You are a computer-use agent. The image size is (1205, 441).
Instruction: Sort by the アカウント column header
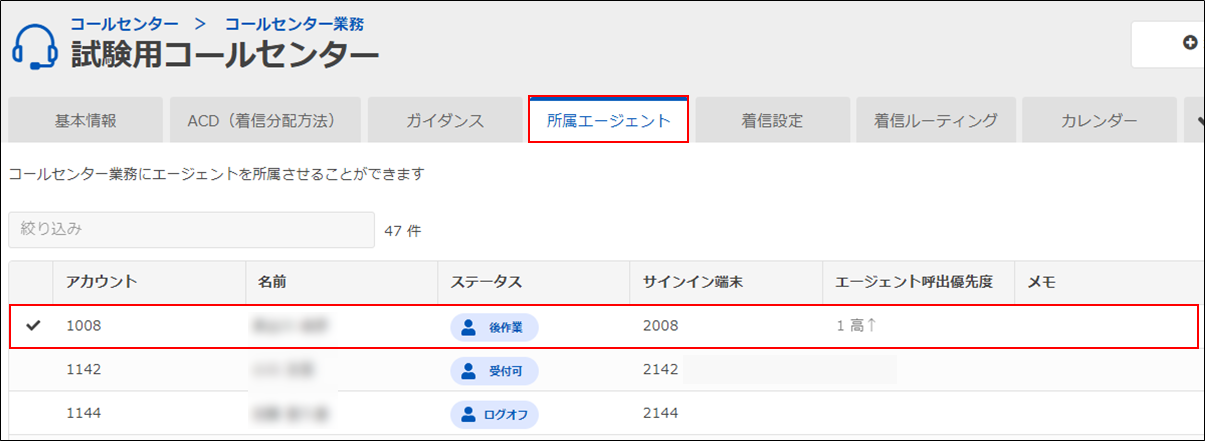[101, 283]
